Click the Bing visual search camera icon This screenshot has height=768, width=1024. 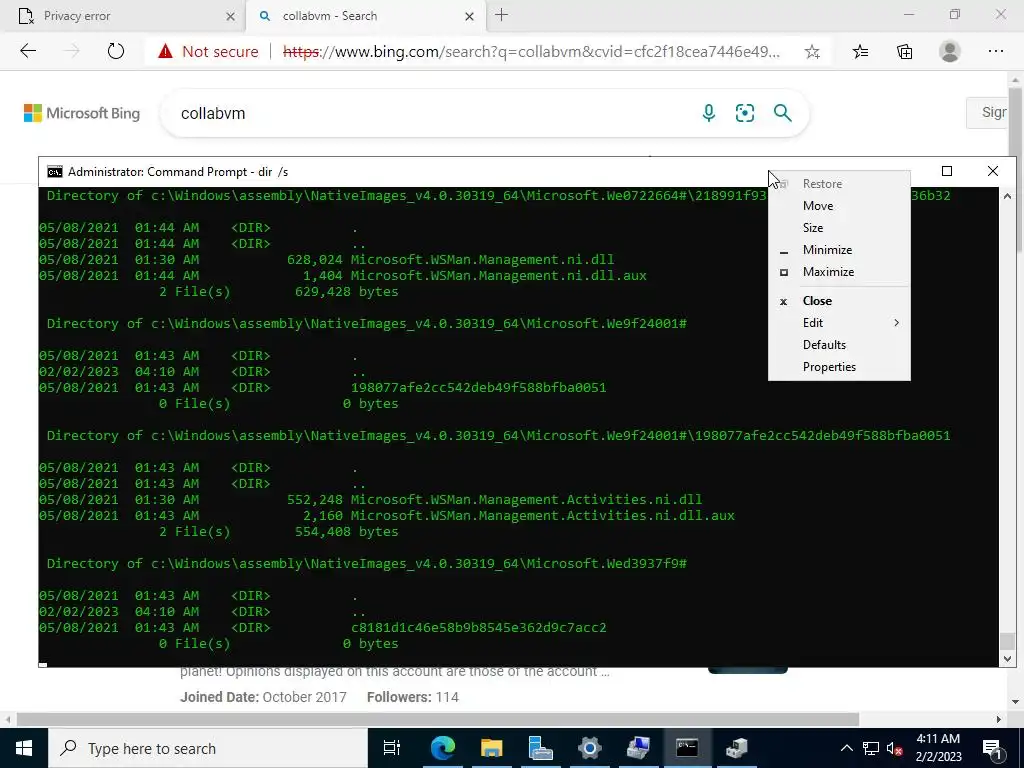click(744, 113)
